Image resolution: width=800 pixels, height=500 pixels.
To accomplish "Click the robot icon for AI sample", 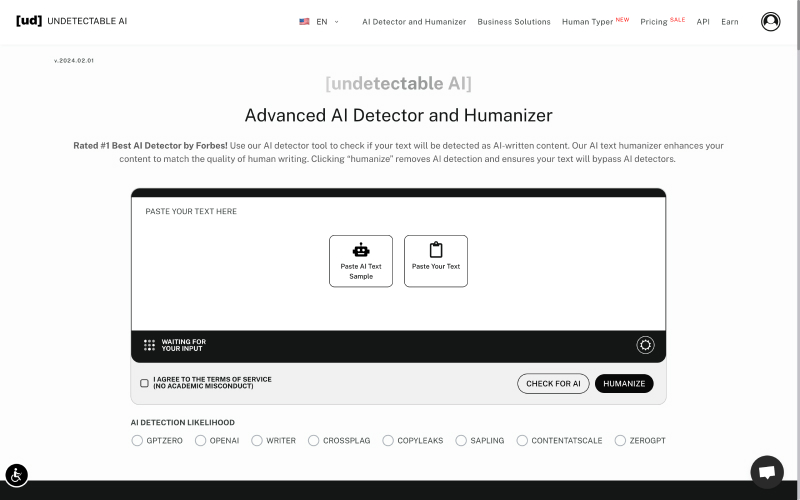I will [361, 250].
